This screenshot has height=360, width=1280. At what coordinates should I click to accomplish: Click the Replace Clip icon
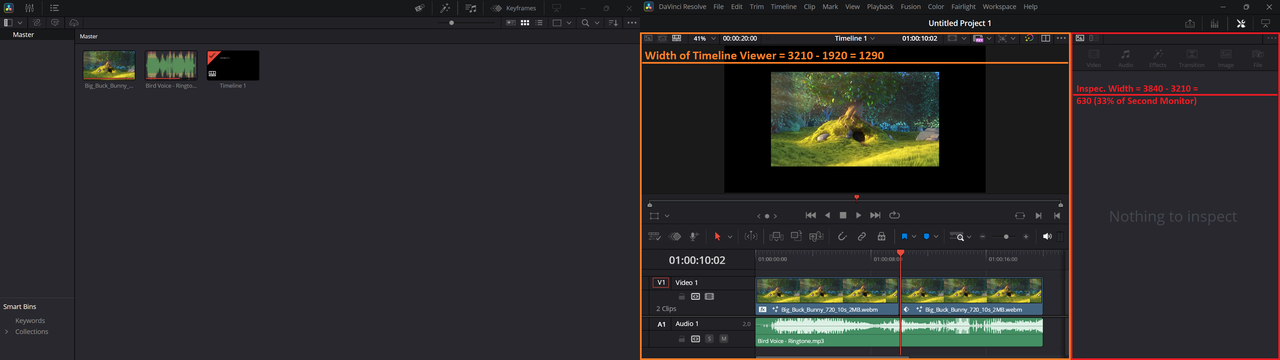coord(816,236)
